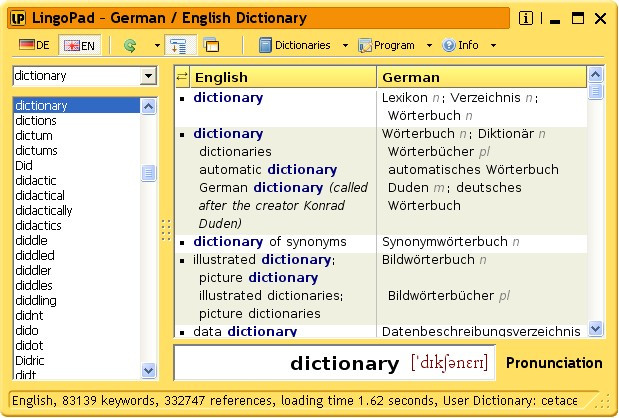Select 'dictions' in the keyword list

(77, 120)
